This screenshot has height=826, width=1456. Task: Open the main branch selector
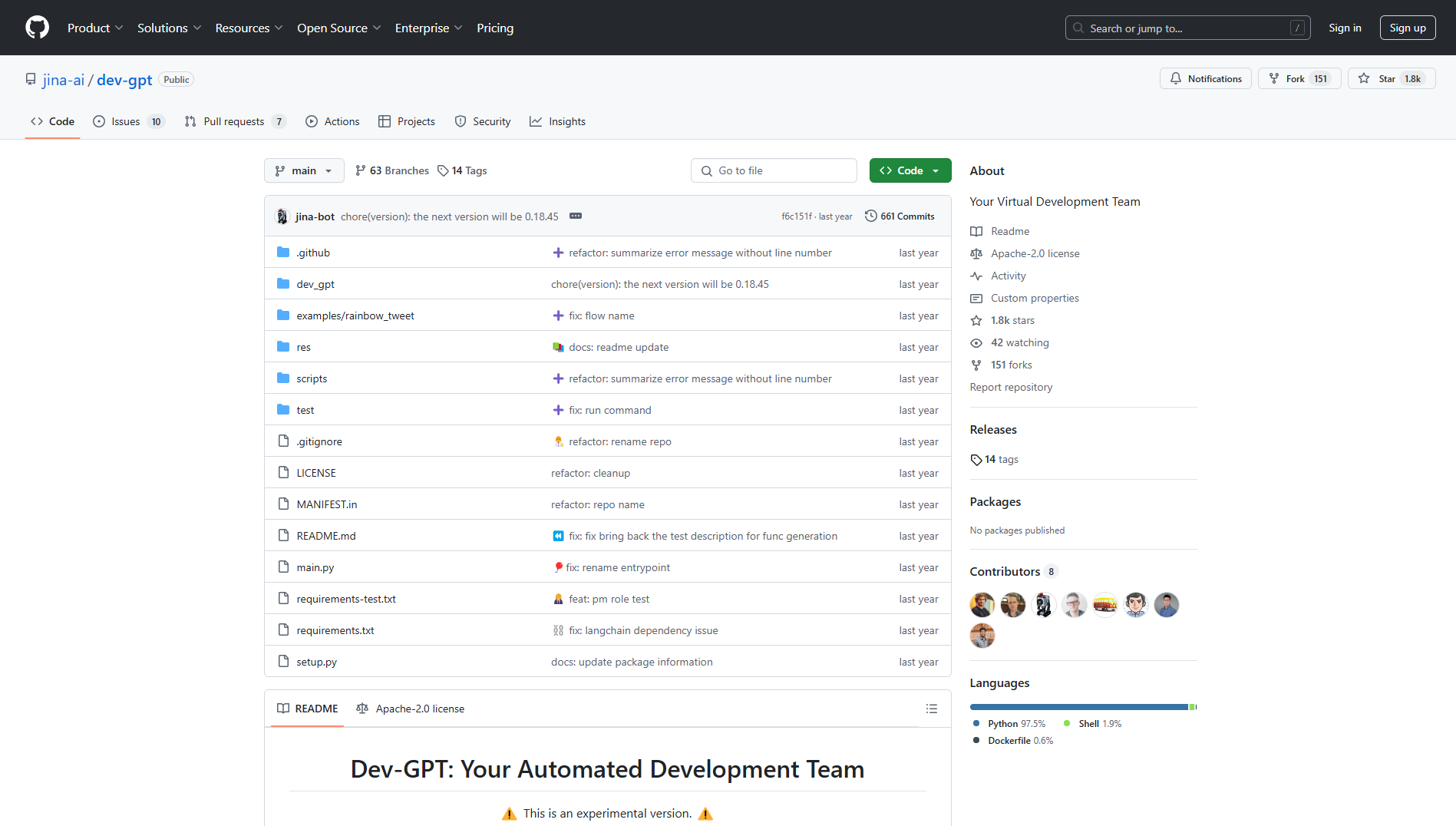(x=304, y=170)
